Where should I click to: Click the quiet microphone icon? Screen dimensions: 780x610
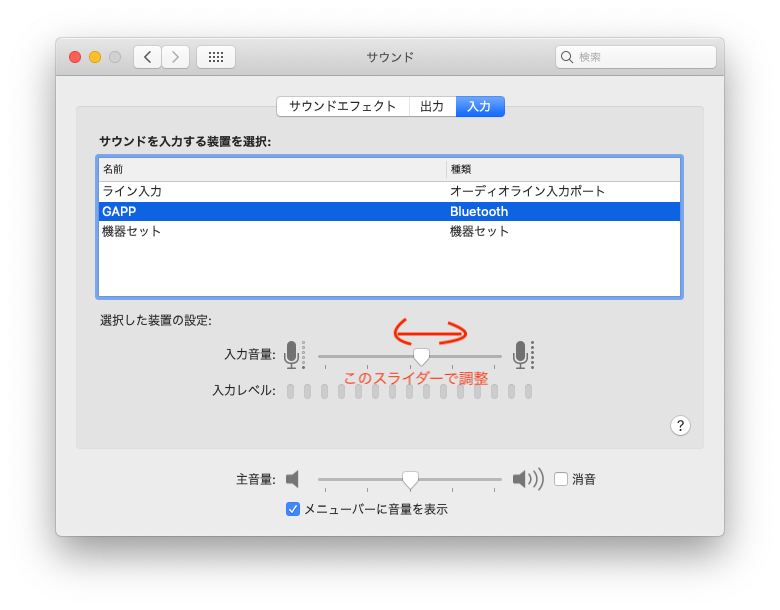click(x=291, y=354)
